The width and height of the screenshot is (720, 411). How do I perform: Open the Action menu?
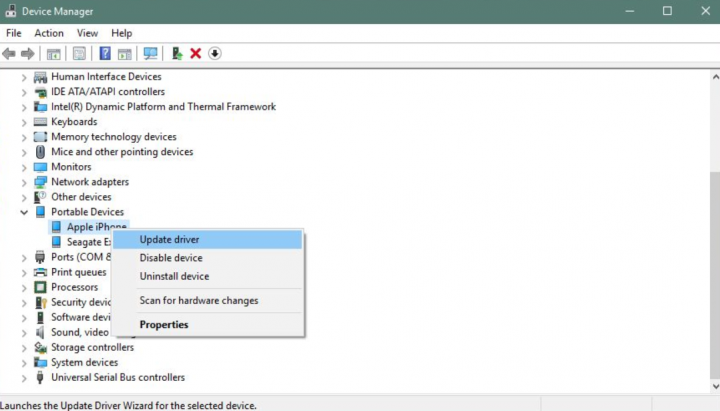[48, 33]
